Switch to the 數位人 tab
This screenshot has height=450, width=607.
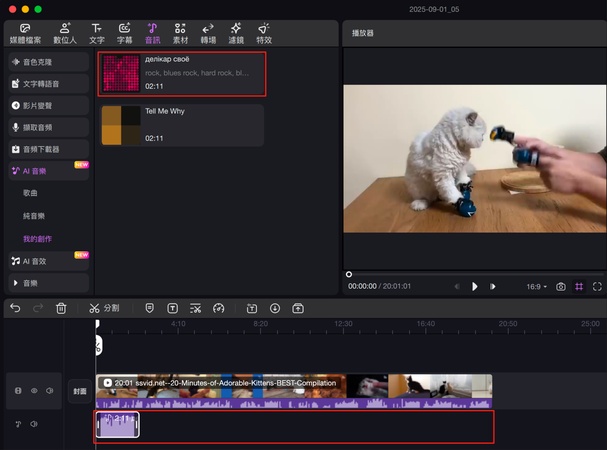(x=65, y=34)
